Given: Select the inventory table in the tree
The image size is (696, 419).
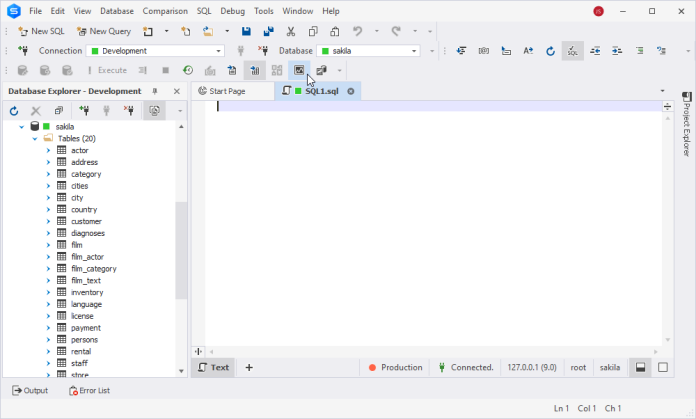Looking at the screenshot, I should click(87, 293).
